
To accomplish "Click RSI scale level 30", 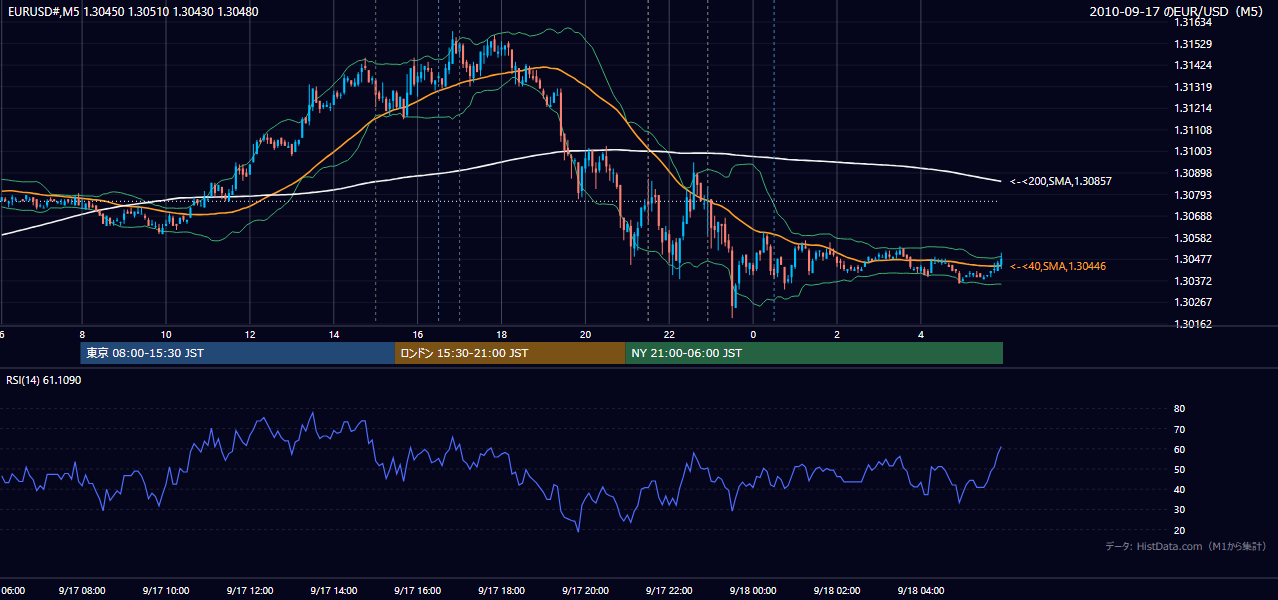I will (1179, 510).
